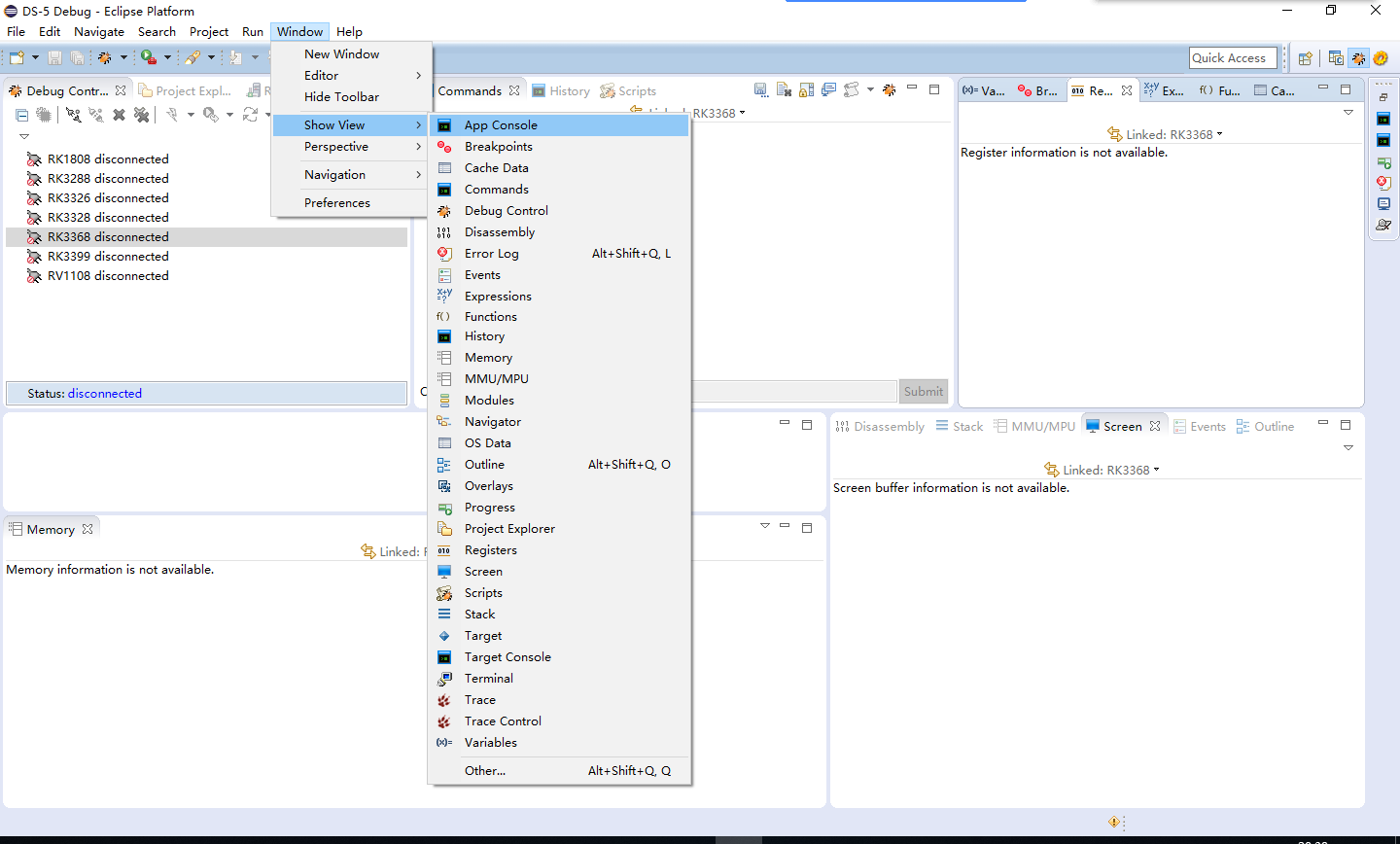Open the Linked: RK3368 dropdown in Registers
1400x844 pixels.
click(1219, 134)
